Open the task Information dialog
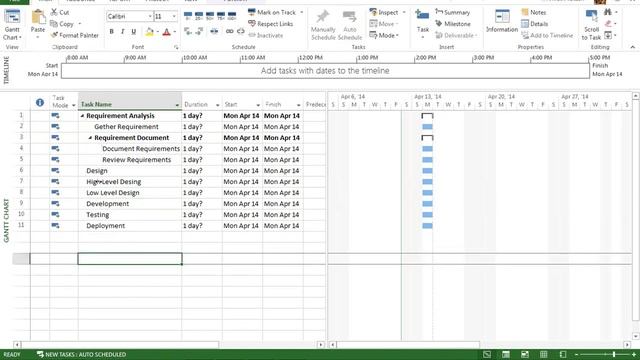This screenshot has height=360, width=640. 502,21
